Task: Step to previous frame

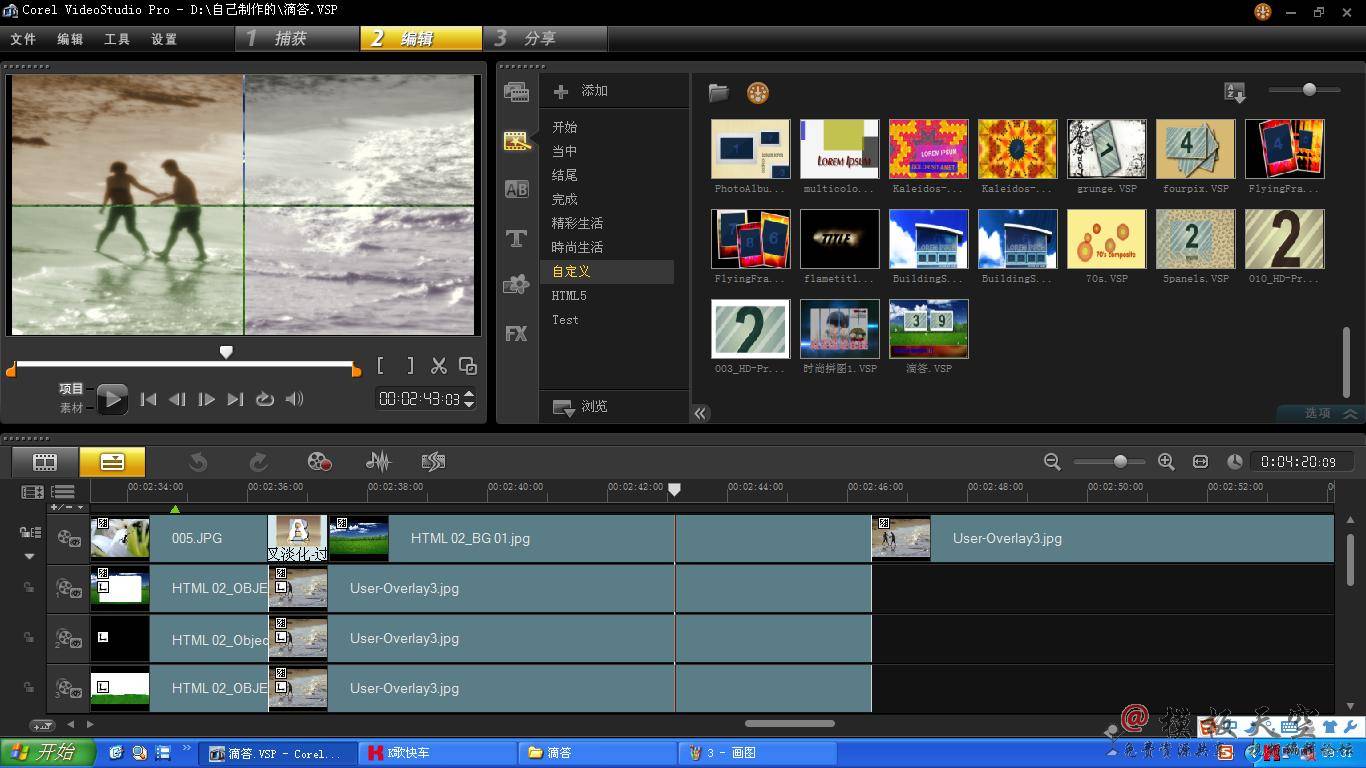Action: (x=177, y=399)
